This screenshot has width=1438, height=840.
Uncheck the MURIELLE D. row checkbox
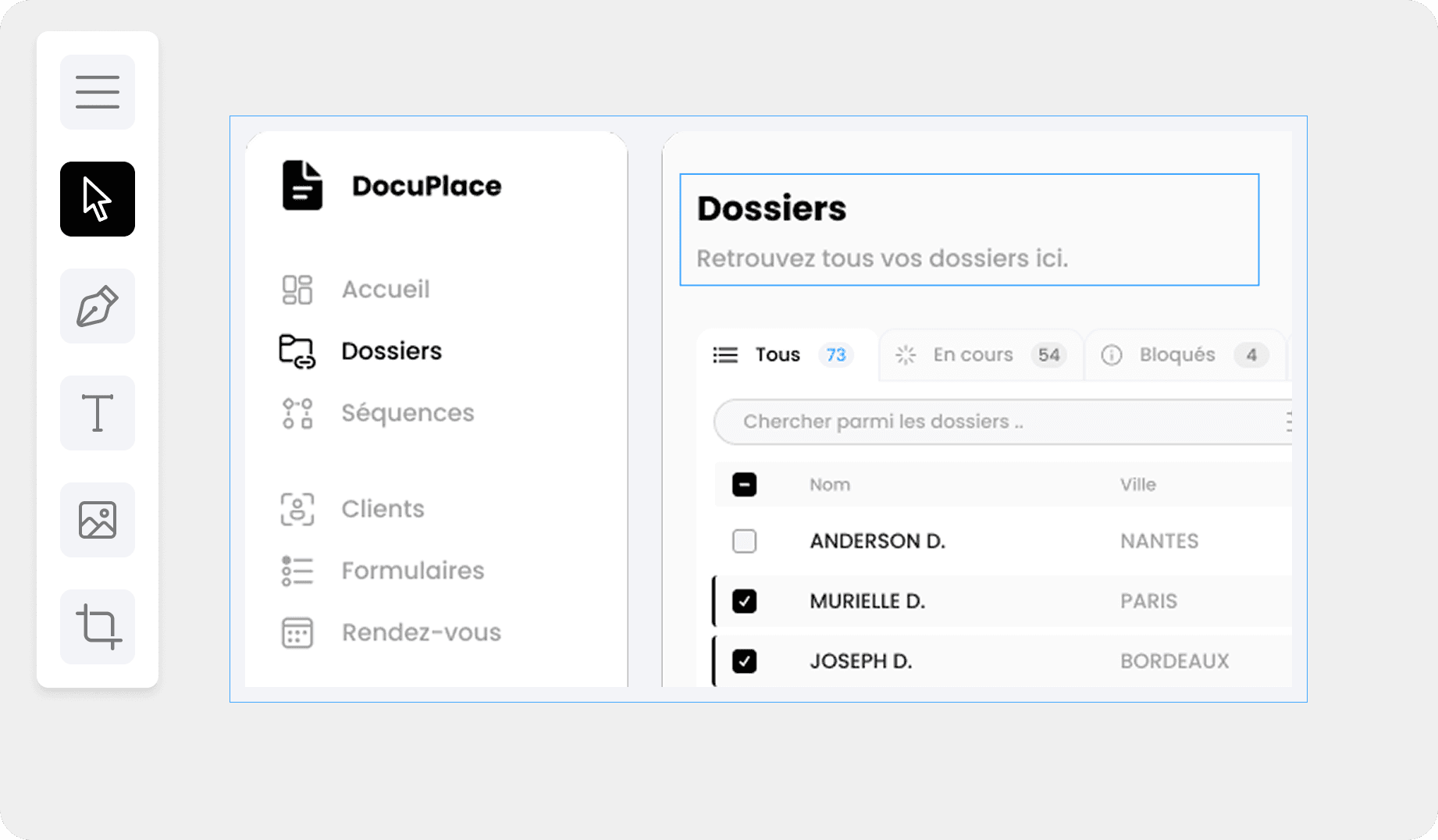click(745, 601)
